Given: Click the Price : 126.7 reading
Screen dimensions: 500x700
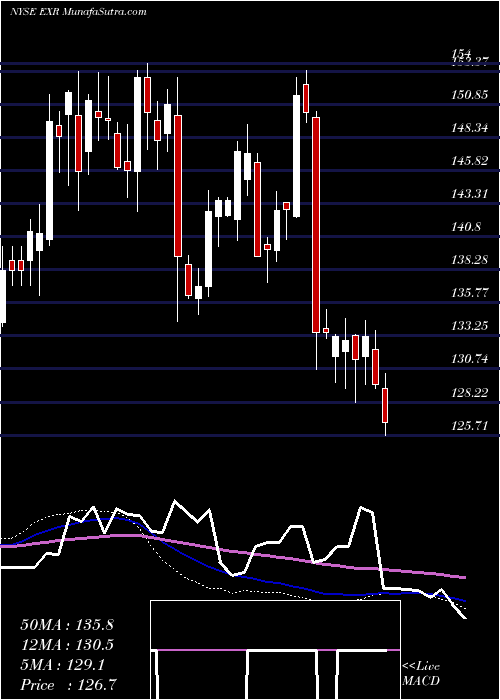Looking at the screenshot, I should (67, 685).
